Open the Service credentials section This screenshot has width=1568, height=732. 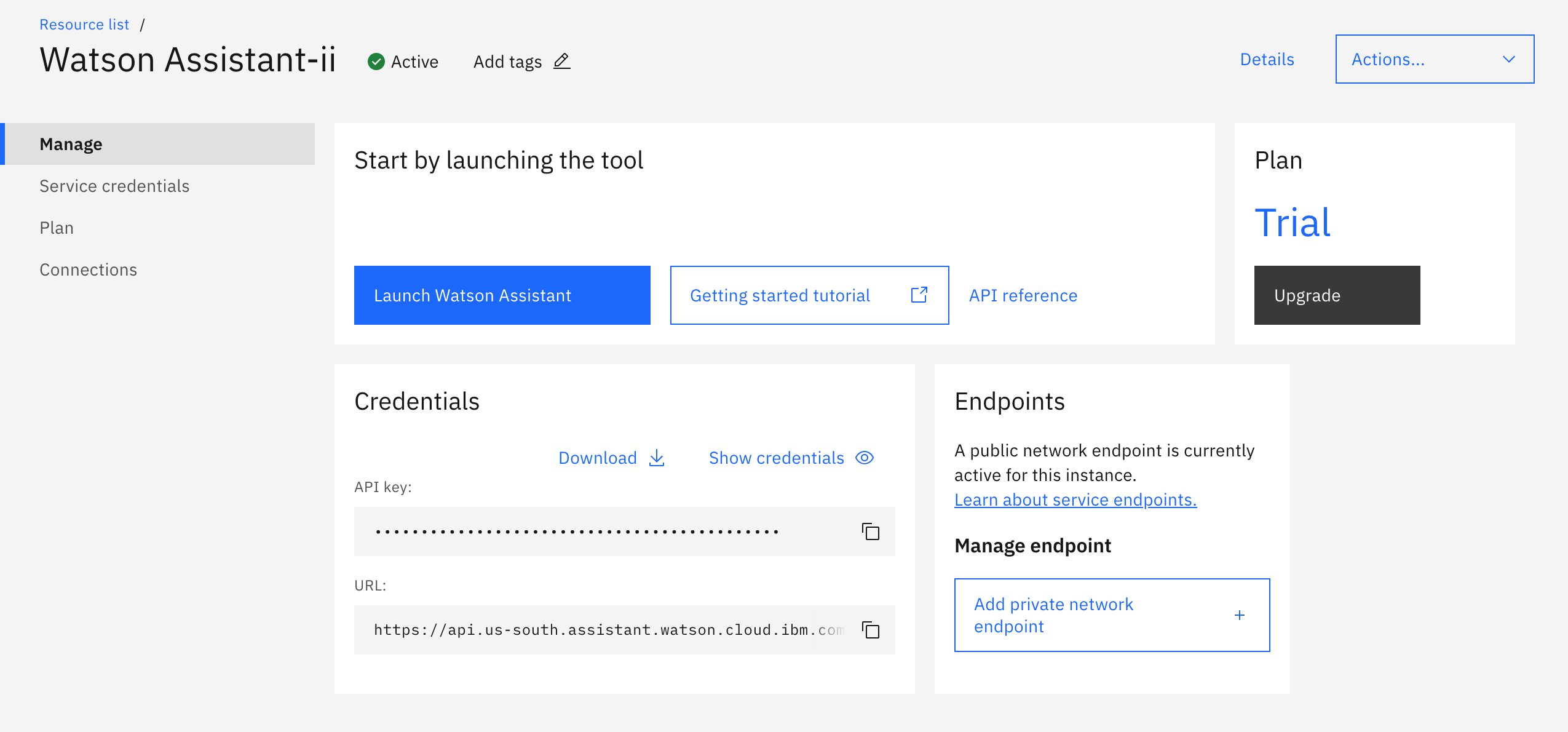114,186
